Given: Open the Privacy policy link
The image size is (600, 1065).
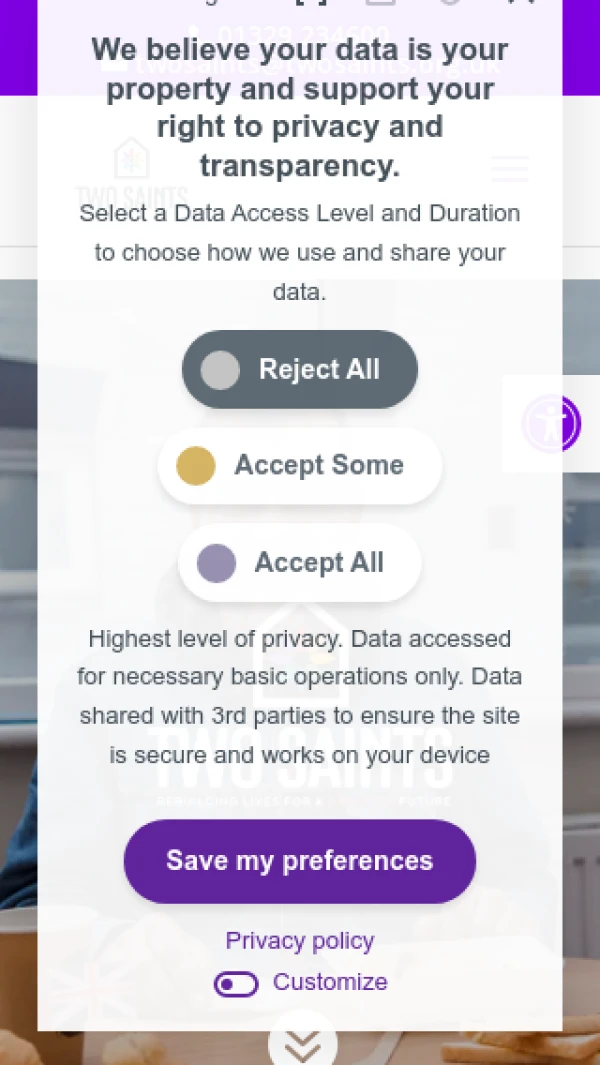Looking at the screenshot, I should [300, 941].
